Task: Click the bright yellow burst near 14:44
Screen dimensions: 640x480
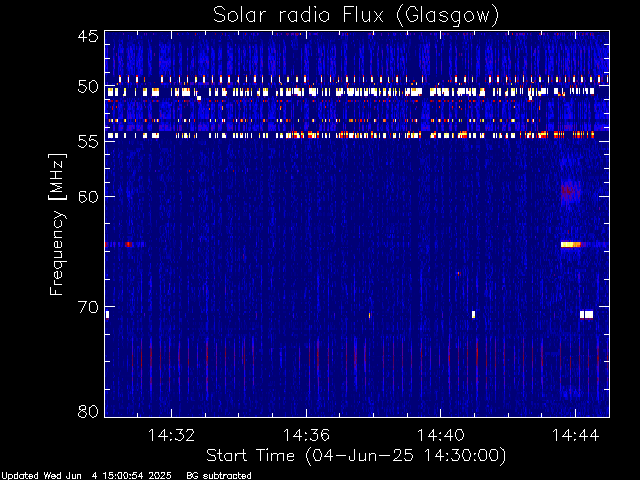Action: 571,244
